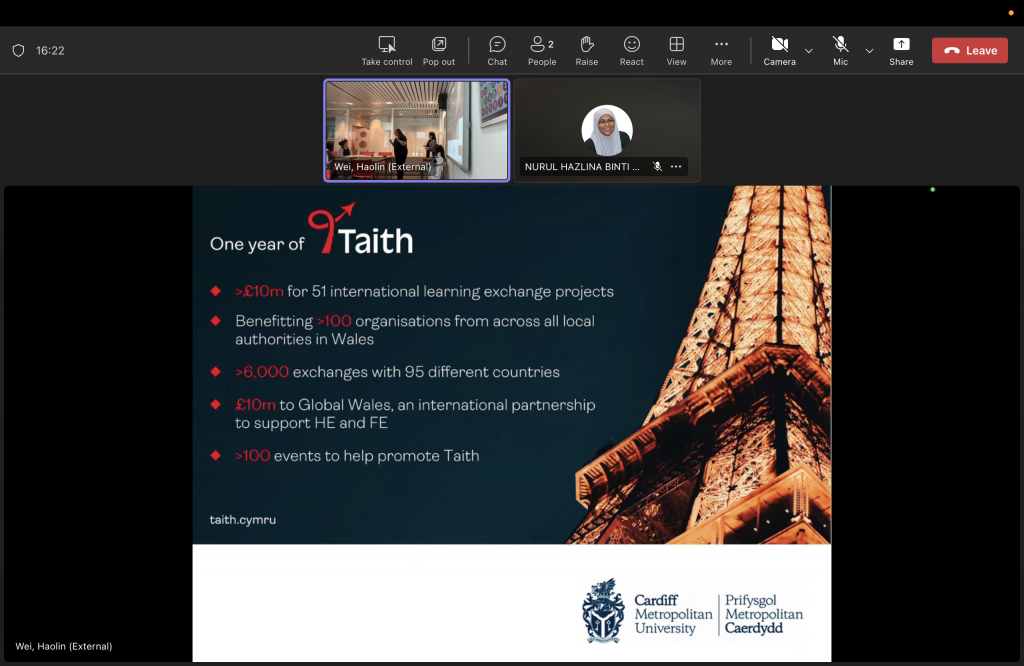This screenshot has height=666, width=1024.
Task: Select NURUL HAZLINA BINTI participant tile
Action: pyautogui.click(x=607, y=130)
